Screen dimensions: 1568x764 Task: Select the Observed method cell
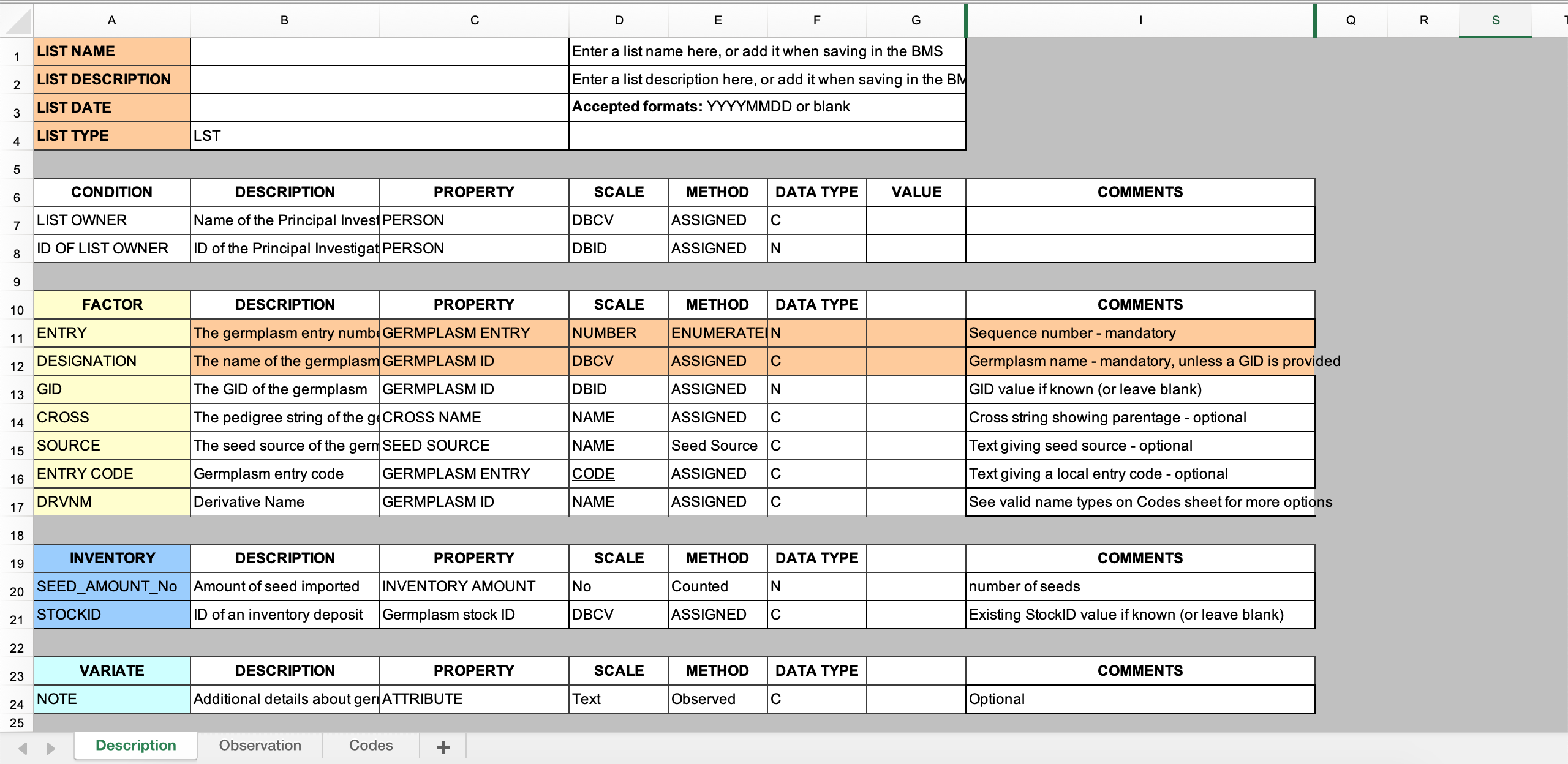[718, 699]
